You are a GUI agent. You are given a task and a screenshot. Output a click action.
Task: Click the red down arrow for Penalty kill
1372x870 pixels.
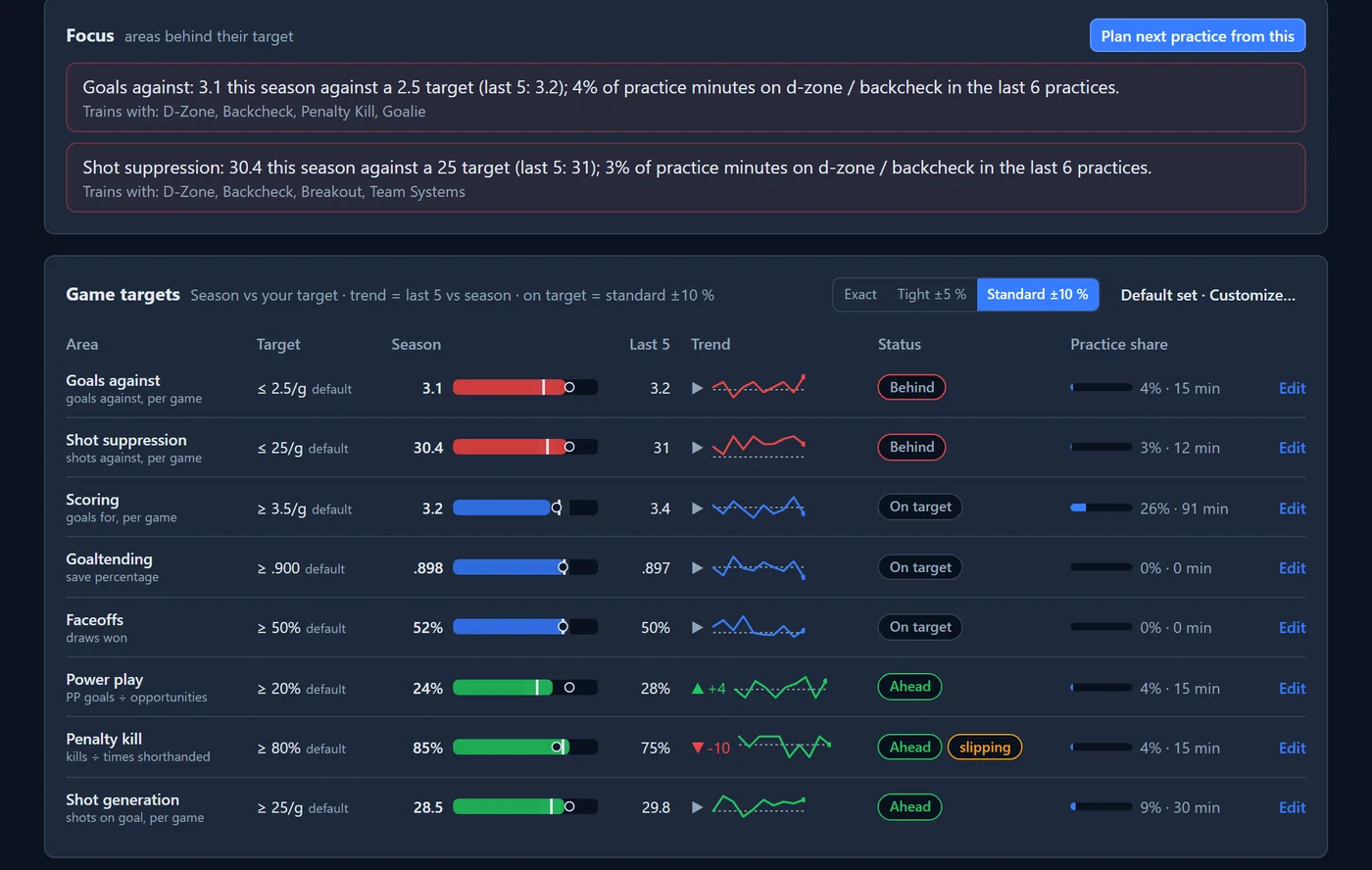click(697, 748)
